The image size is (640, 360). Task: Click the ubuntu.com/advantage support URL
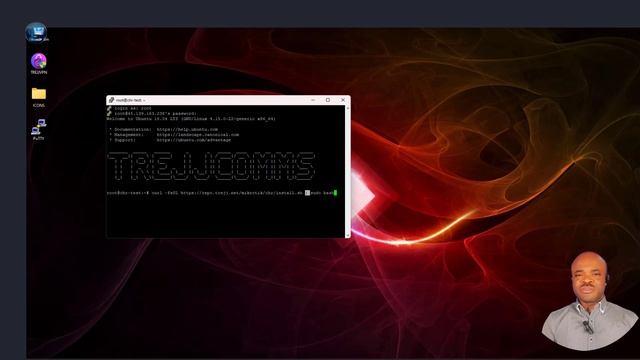coord(194,140)
